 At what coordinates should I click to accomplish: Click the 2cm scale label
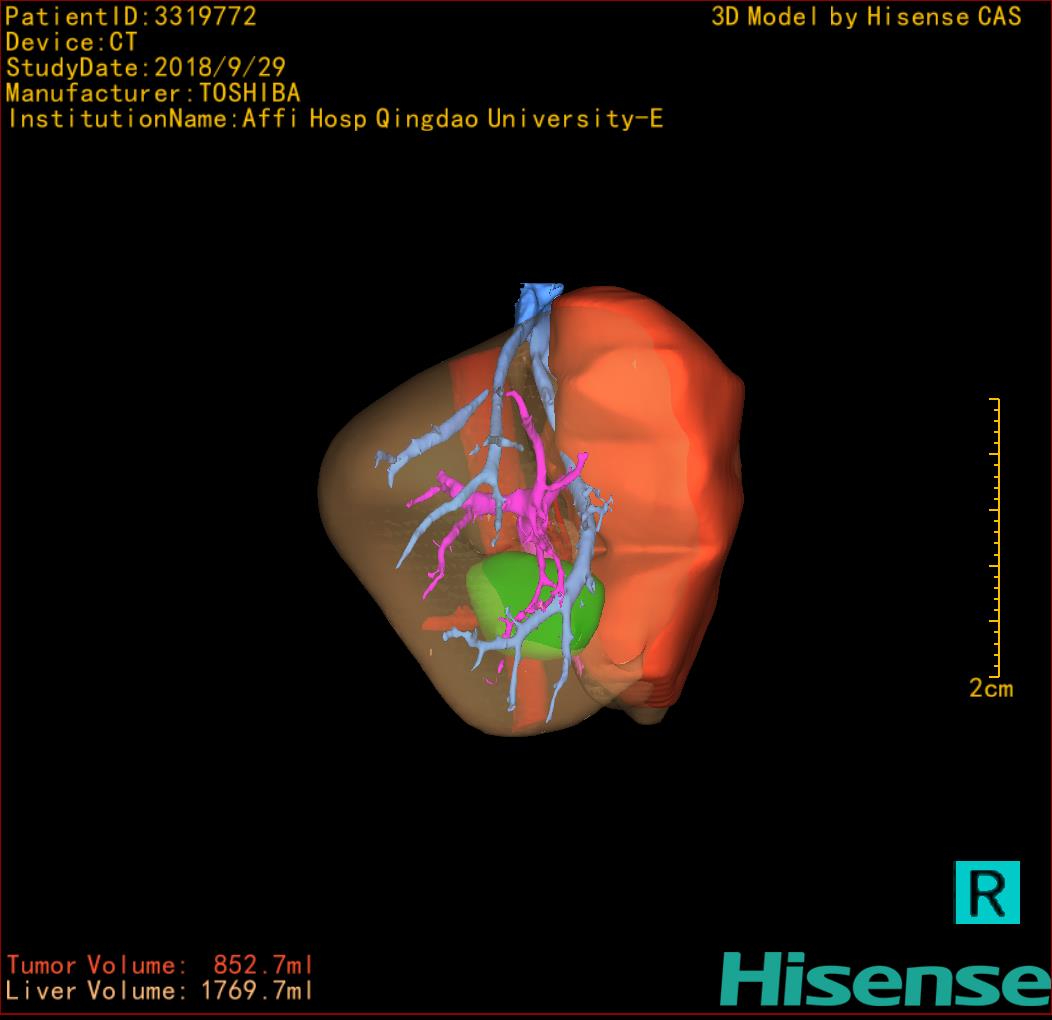coord(990,689)
